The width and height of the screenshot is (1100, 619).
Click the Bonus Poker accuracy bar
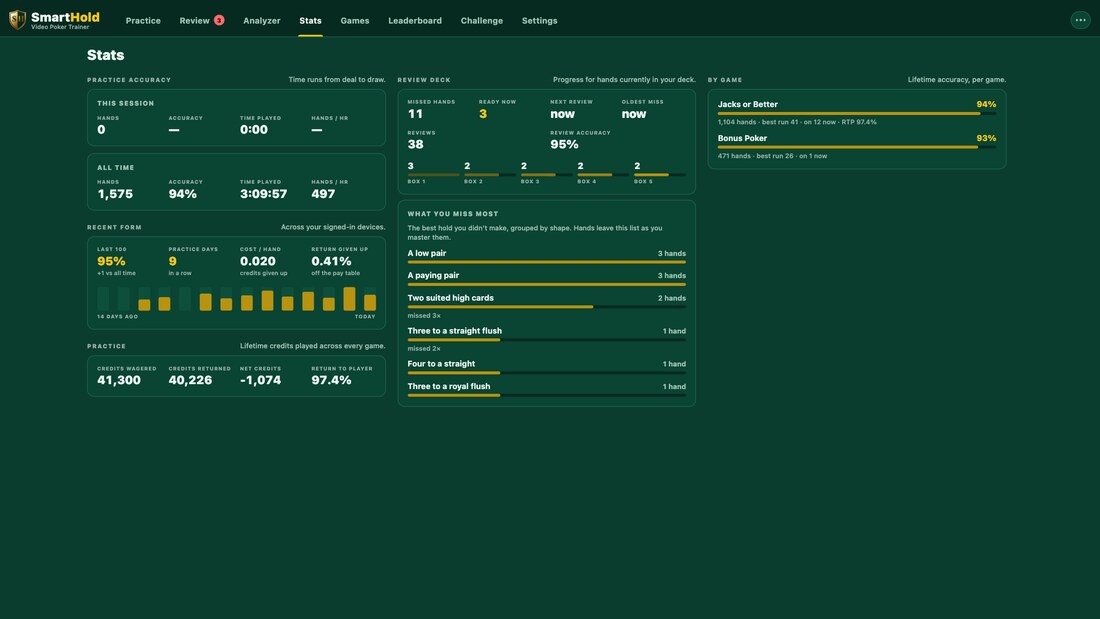(857, 147)
